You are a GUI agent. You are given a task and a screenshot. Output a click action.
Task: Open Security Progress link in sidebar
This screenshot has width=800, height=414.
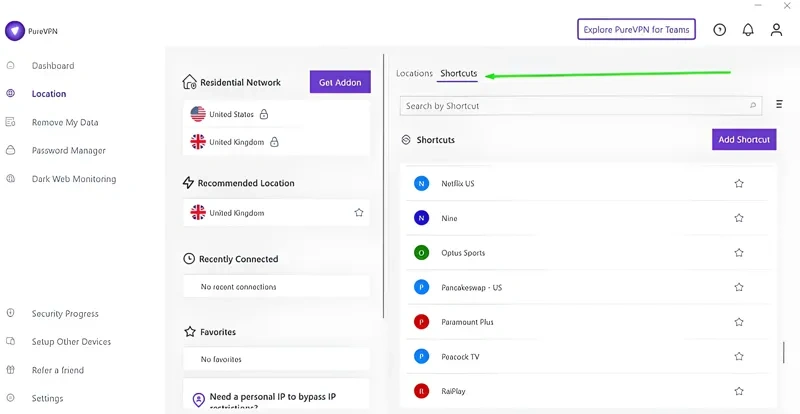point(65,313)
